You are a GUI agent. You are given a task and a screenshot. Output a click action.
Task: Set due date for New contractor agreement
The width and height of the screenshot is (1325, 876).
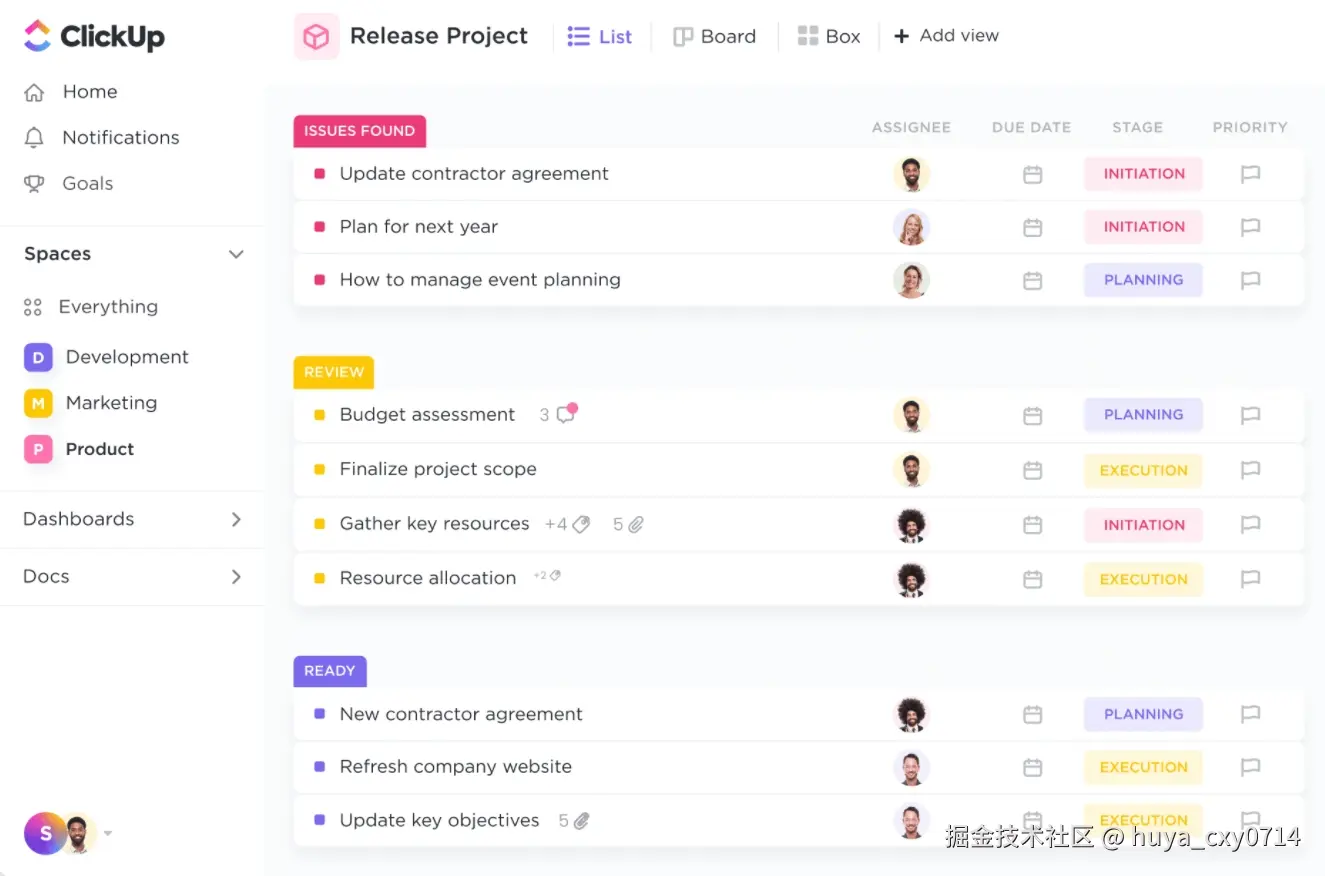pyautogui.click(x=1032, y=714)
